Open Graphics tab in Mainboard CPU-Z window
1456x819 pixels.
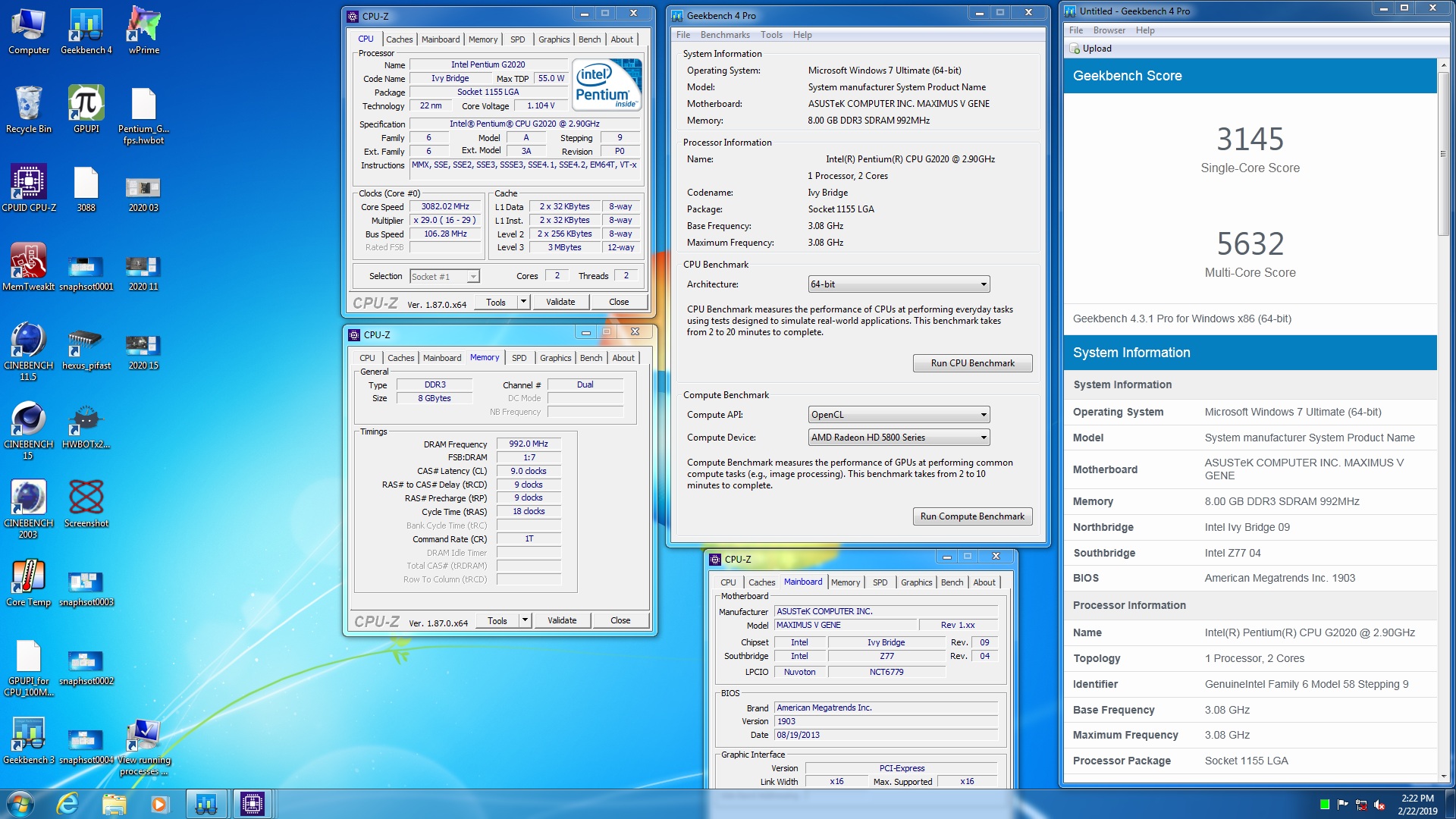(x=917, y=582)
